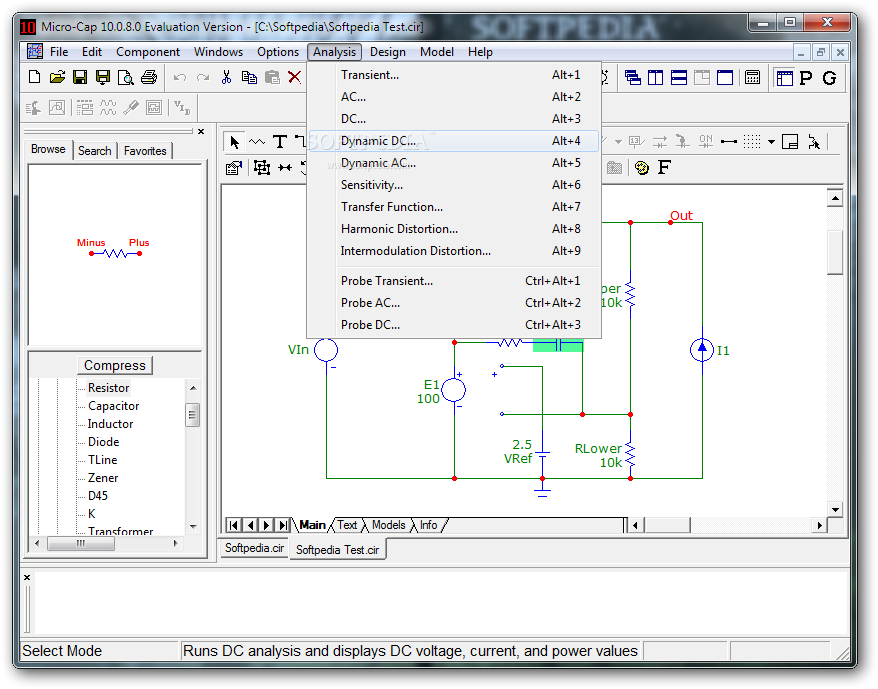
Task: Open print preview with the magnifier page icon
Action: [x=126, y=77]
